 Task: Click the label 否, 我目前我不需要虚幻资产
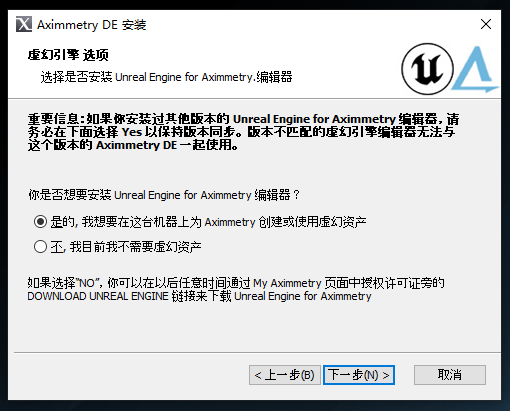pyautogui.click(x=126, y=247)
